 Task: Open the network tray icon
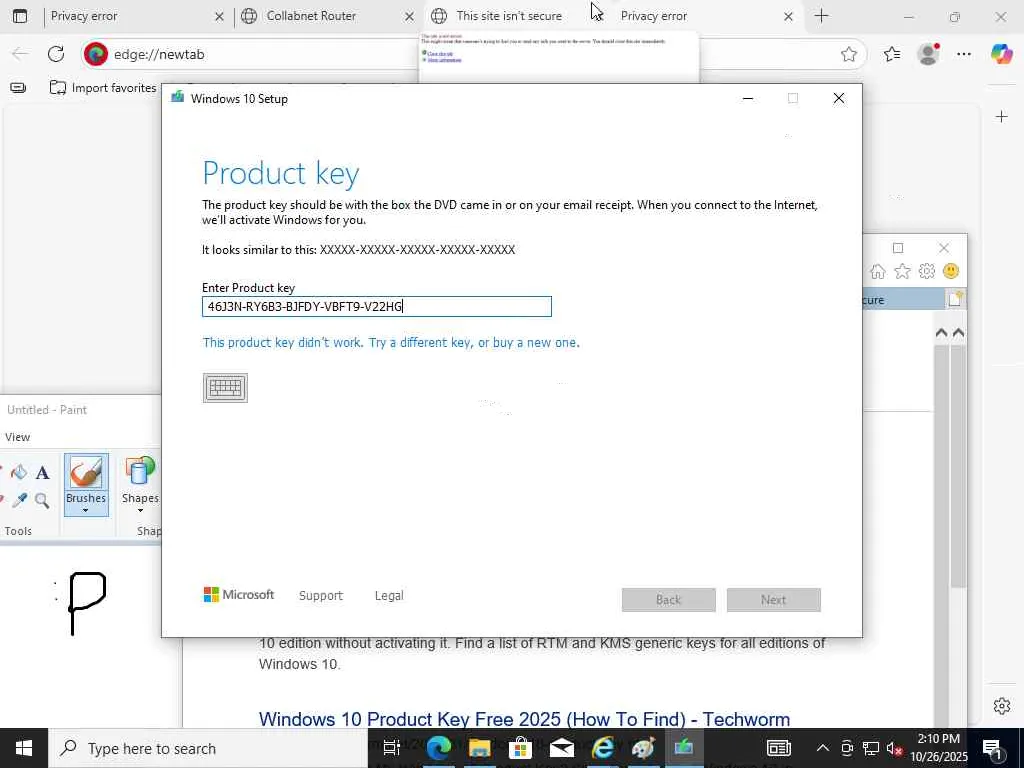click(871, 748)
